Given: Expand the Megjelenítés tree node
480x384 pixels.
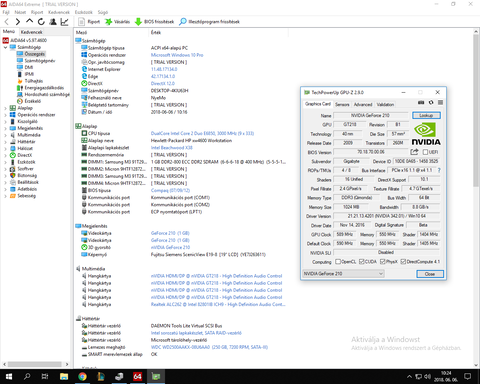Looking at the screenshot, I should pyautogui.click(x=5, y=128).
